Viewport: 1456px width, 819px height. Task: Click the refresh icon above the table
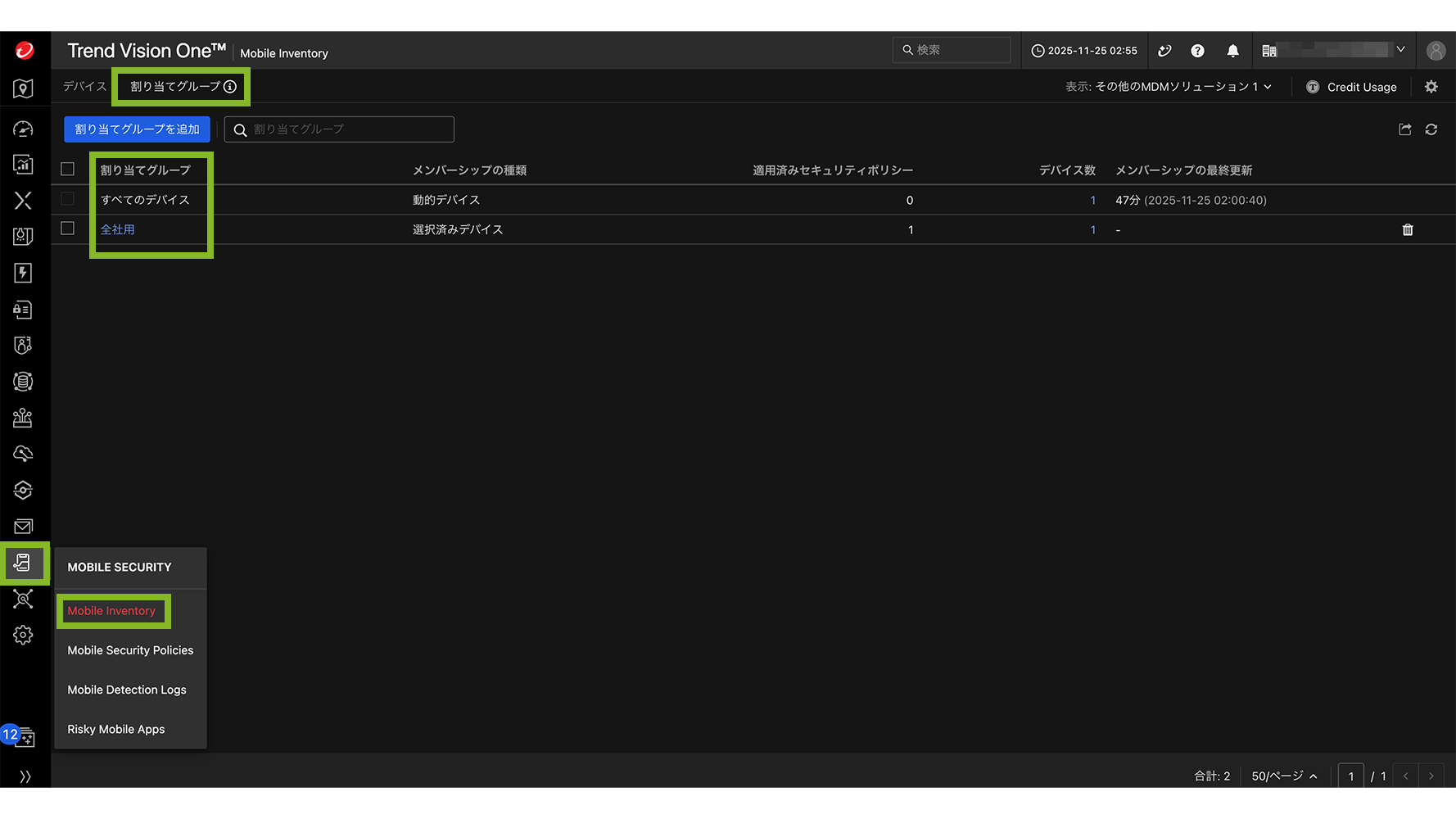(x=1431, y=129)
